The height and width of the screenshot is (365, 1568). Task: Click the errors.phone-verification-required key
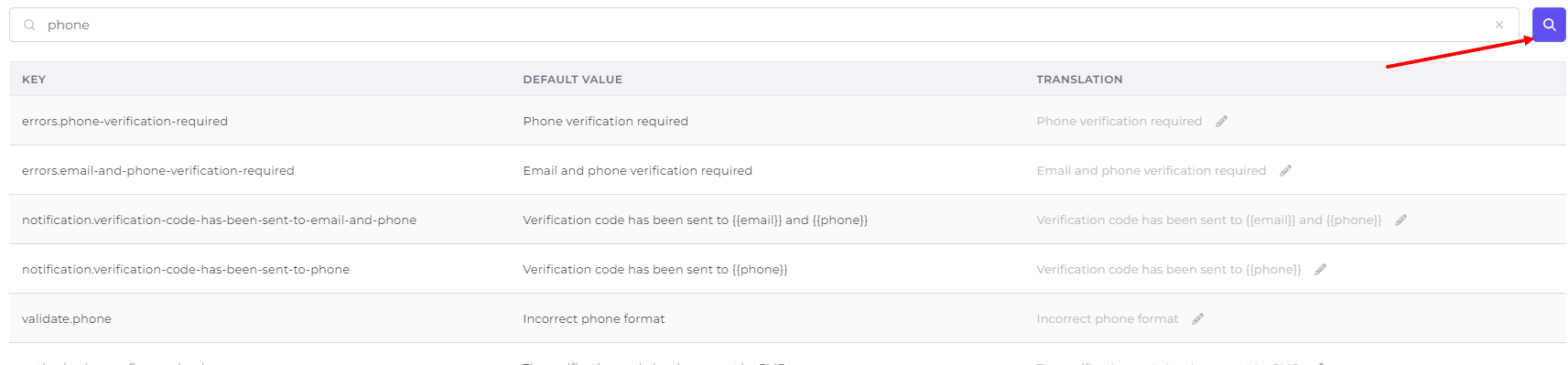(124, 121)
